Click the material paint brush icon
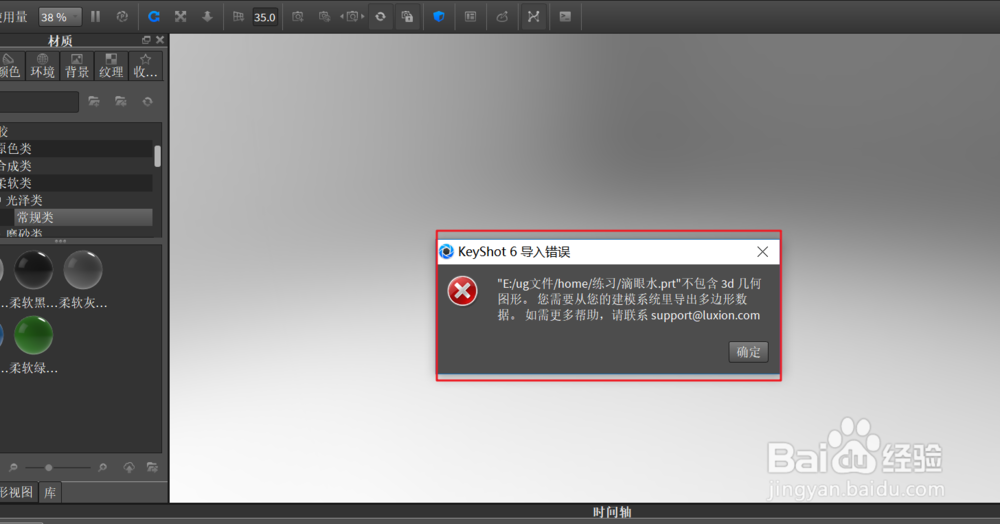 [x=503, y=17]
